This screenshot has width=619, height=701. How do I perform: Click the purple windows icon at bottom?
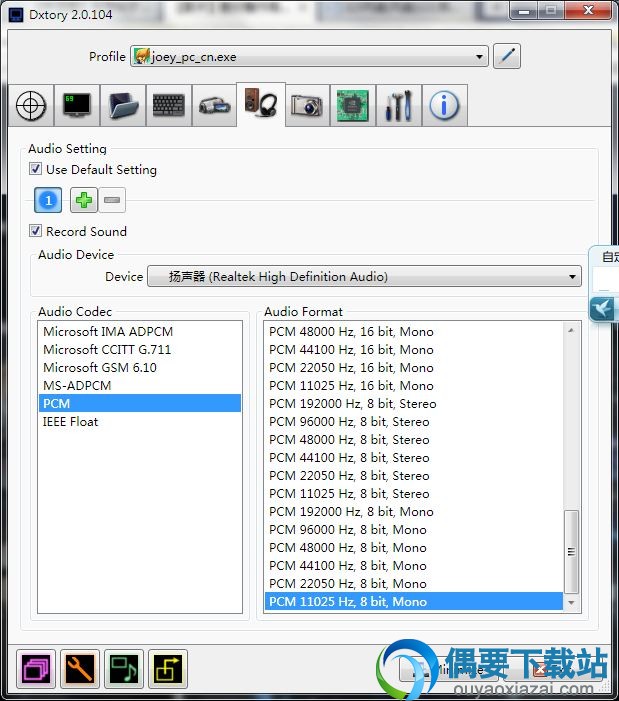point(36,669)
